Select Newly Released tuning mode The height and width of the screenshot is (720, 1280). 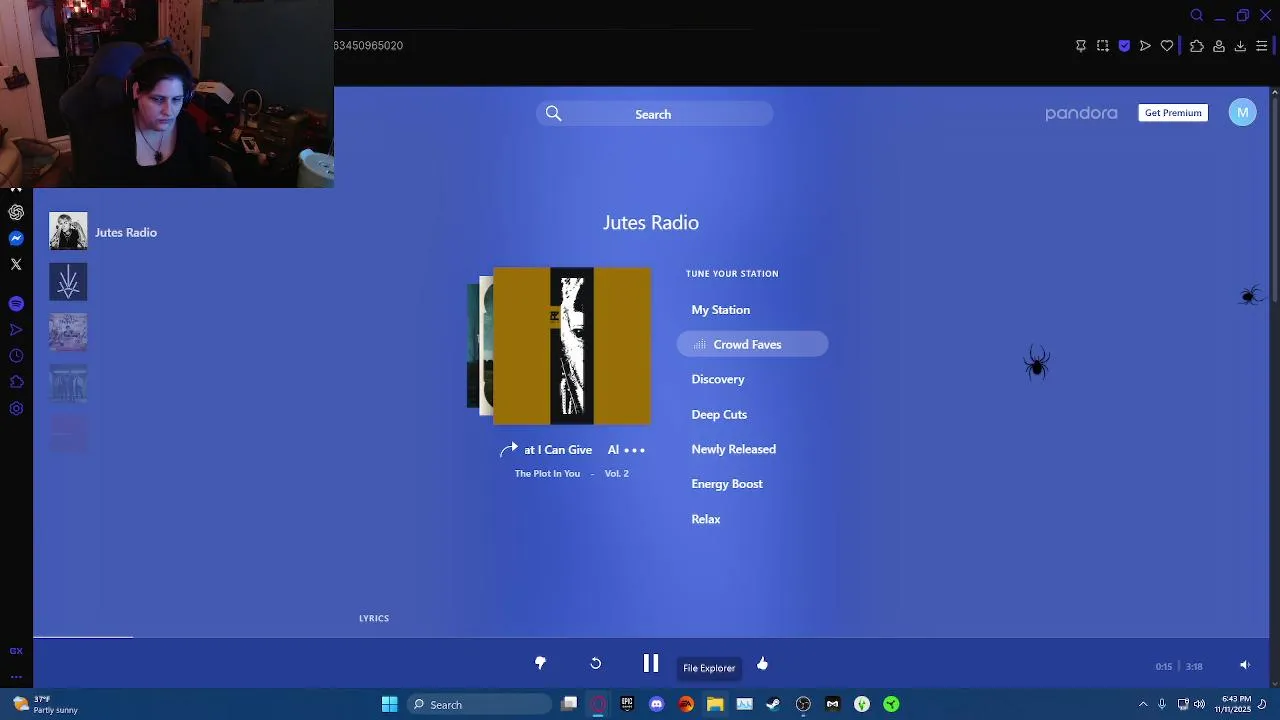[x=734, y=449]
